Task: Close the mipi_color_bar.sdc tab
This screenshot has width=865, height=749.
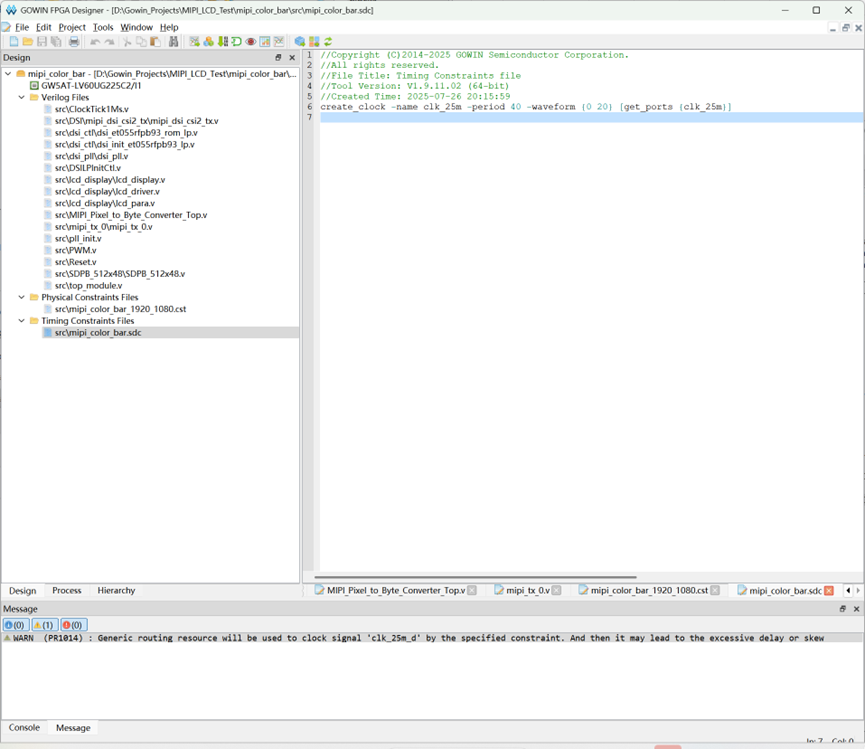Action: 829,591
